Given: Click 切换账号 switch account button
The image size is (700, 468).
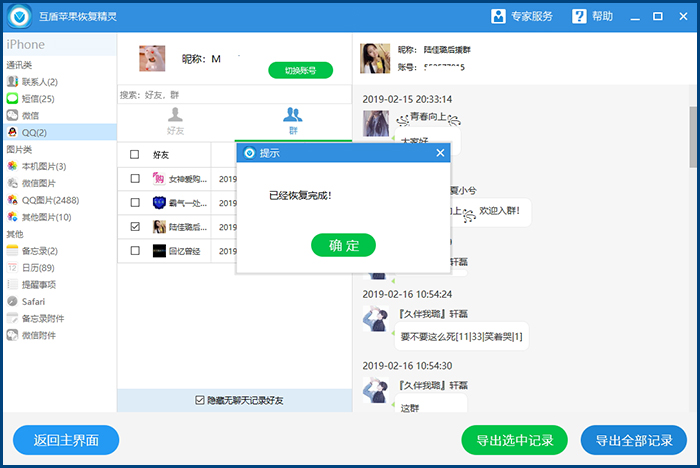Looking at the screenshot, I should (300, 70).
